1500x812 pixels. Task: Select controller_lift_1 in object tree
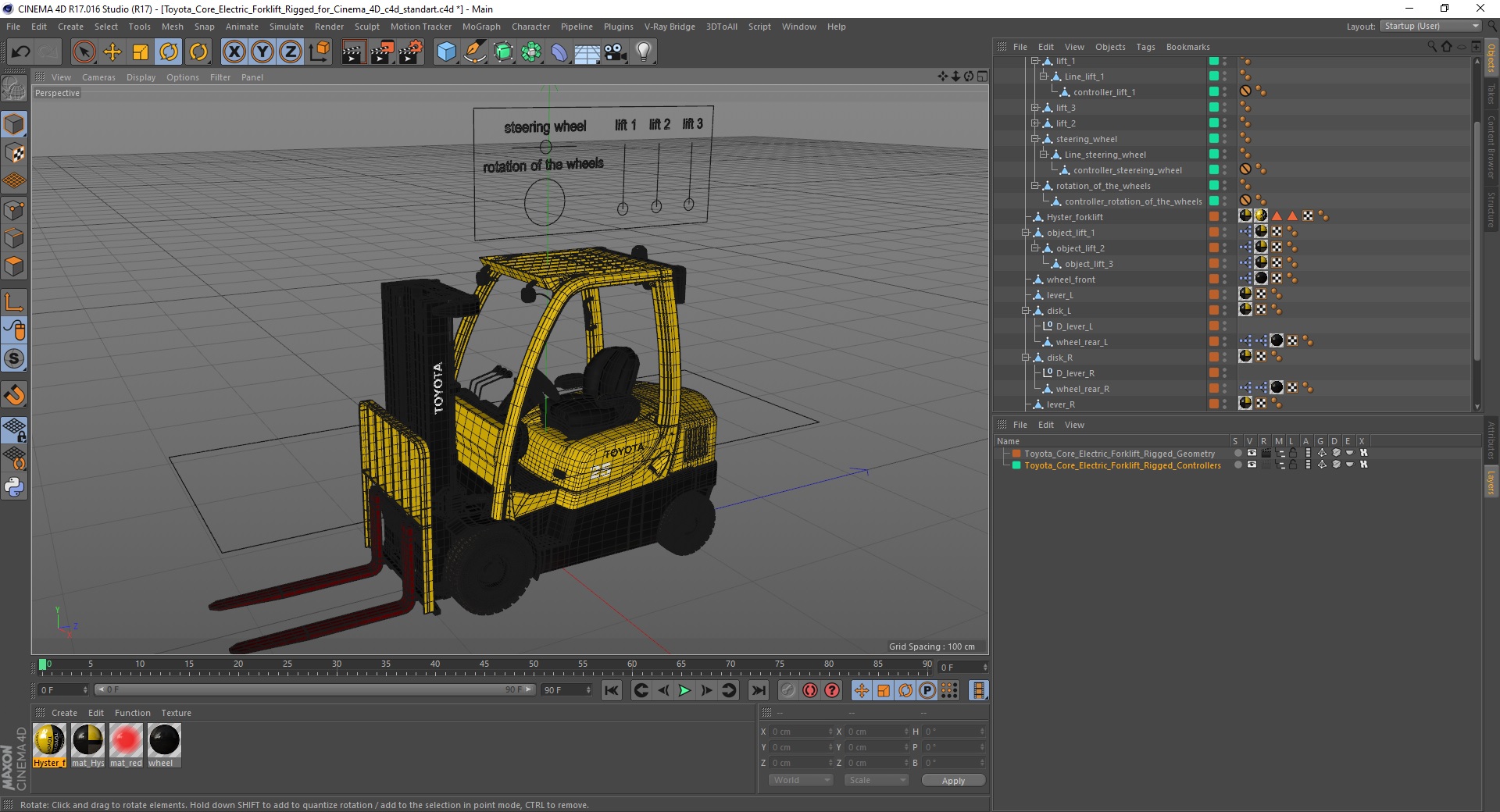coord(1104,92)
